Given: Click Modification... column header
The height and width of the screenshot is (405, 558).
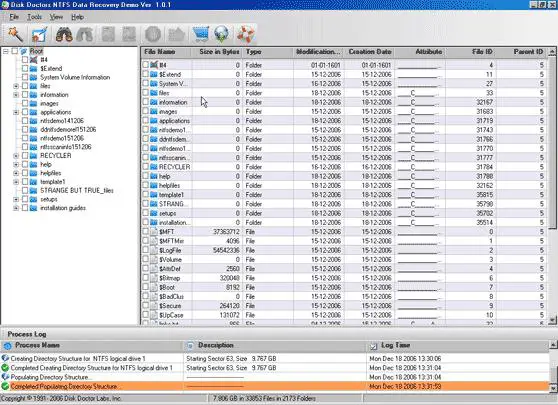Looking at the screenshot, I should click(x=319, y=52).
